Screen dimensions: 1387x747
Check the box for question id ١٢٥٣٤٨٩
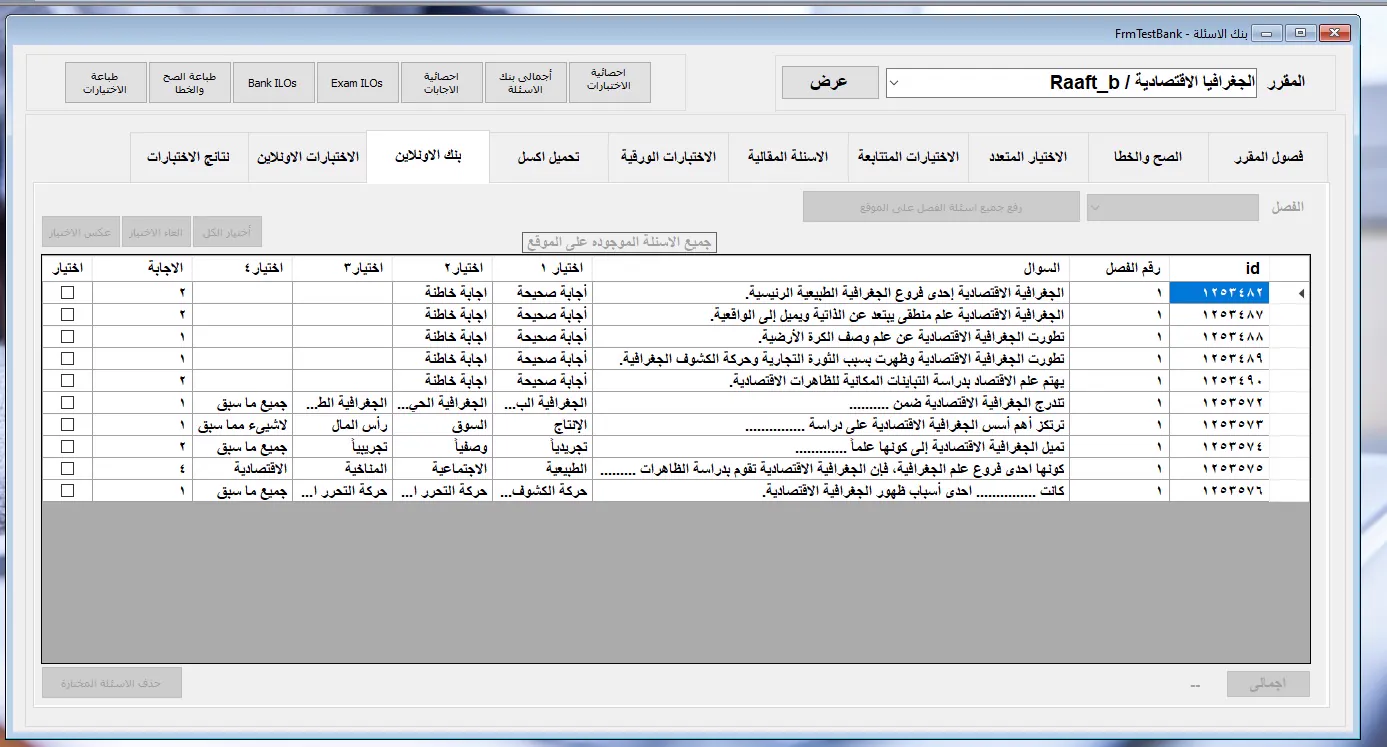[x=67, y=359]
